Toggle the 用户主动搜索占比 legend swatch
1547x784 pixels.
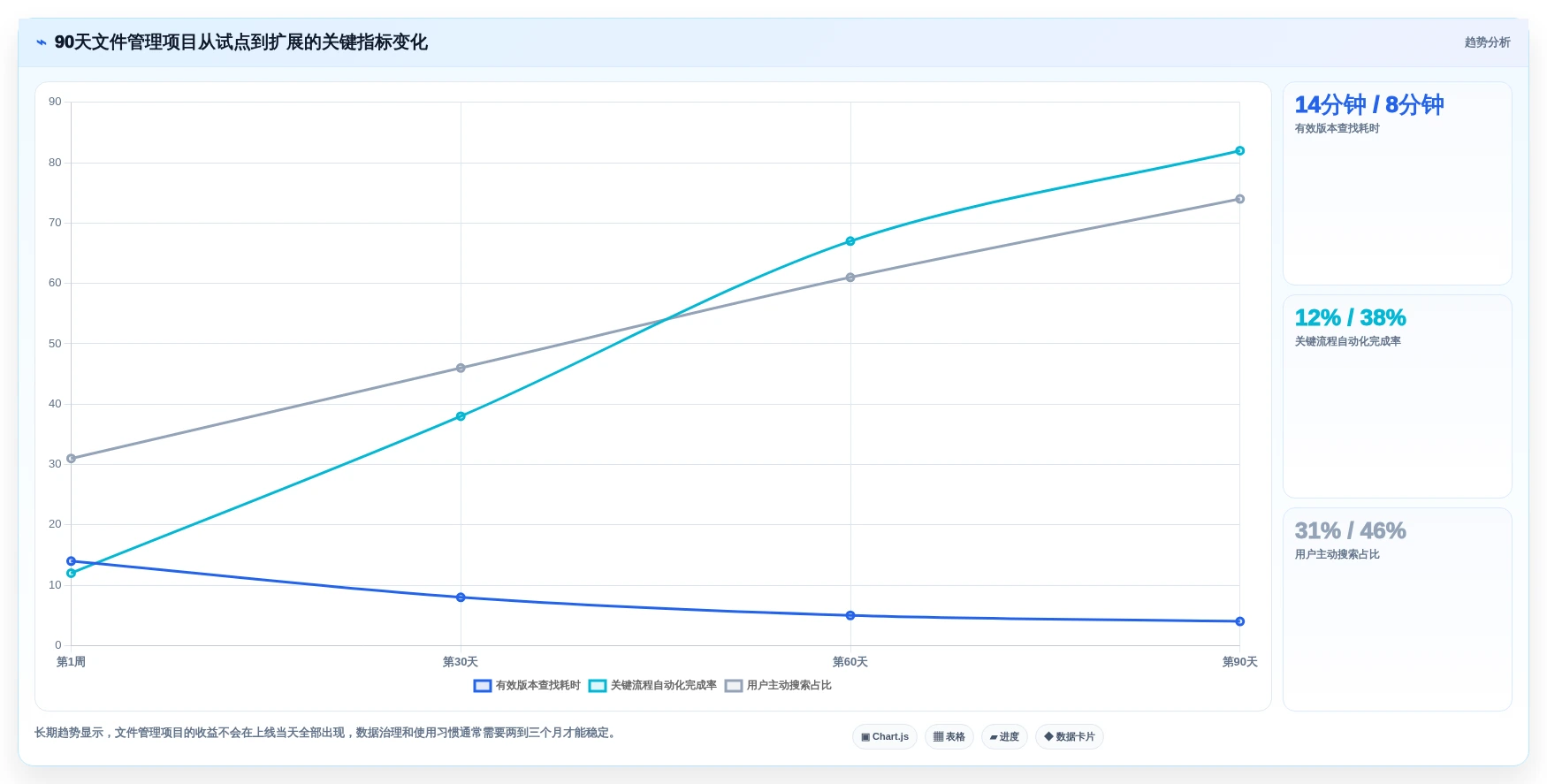pyautogui.click(x=734, y=686)
